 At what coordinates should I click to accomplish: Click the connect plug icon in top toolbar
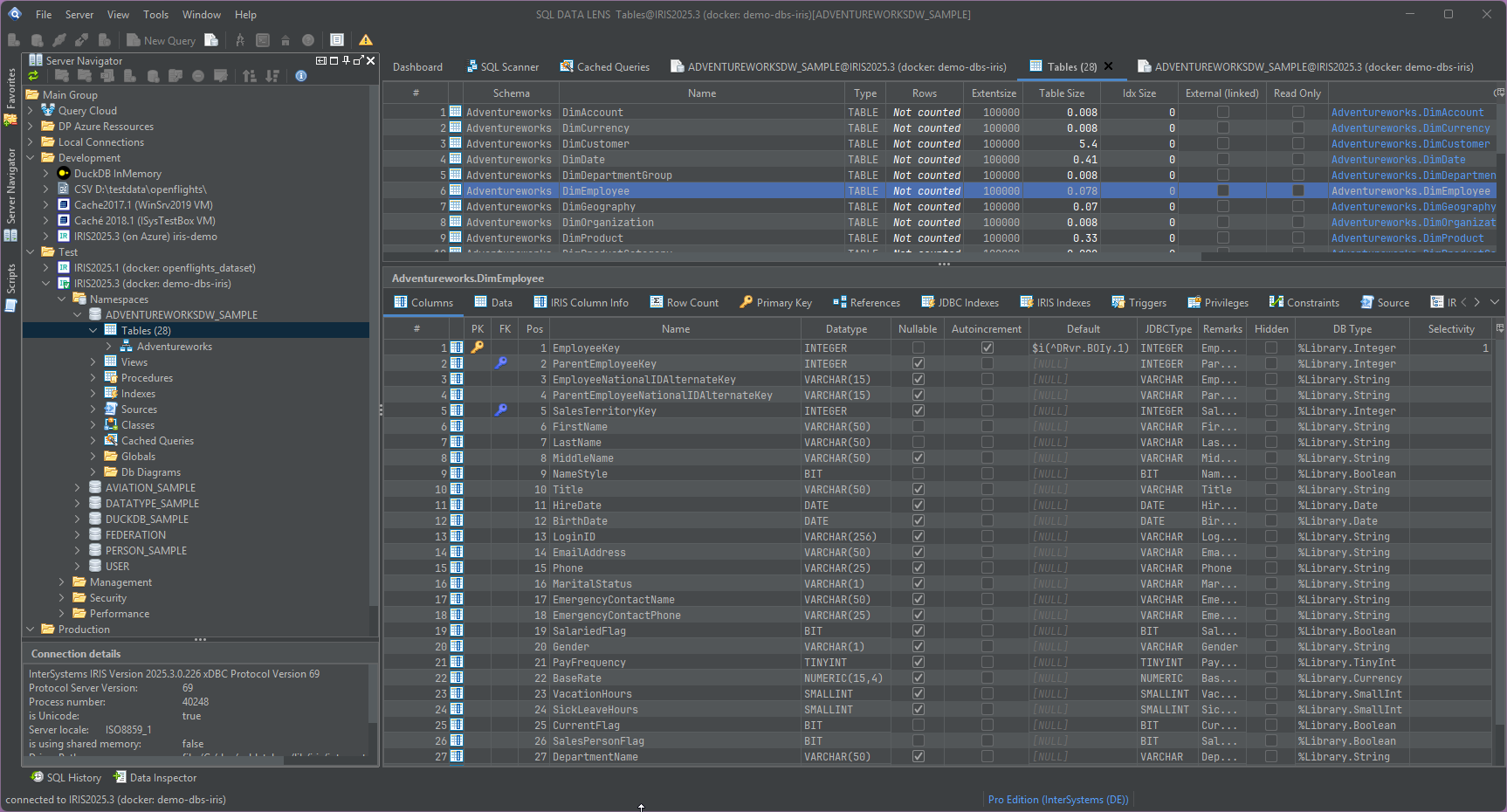point(59,40)
